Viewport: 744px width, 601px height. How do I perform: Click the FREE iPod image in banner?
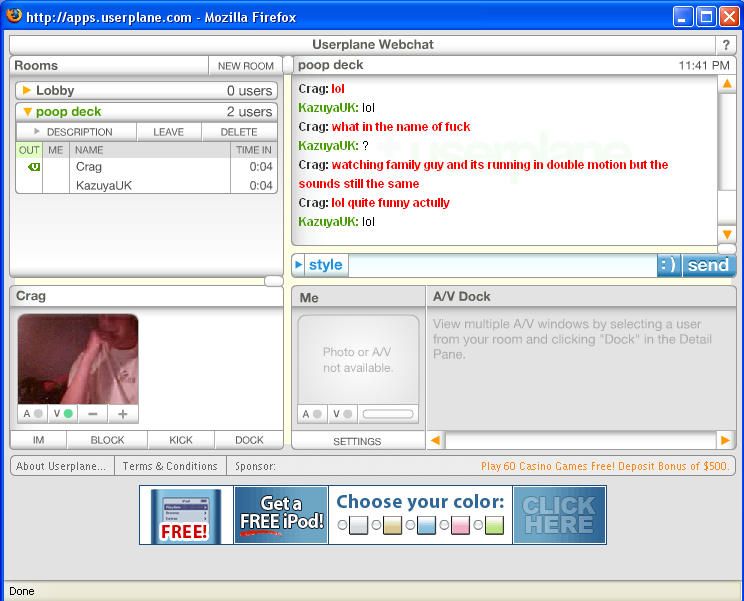click(186, 516)
